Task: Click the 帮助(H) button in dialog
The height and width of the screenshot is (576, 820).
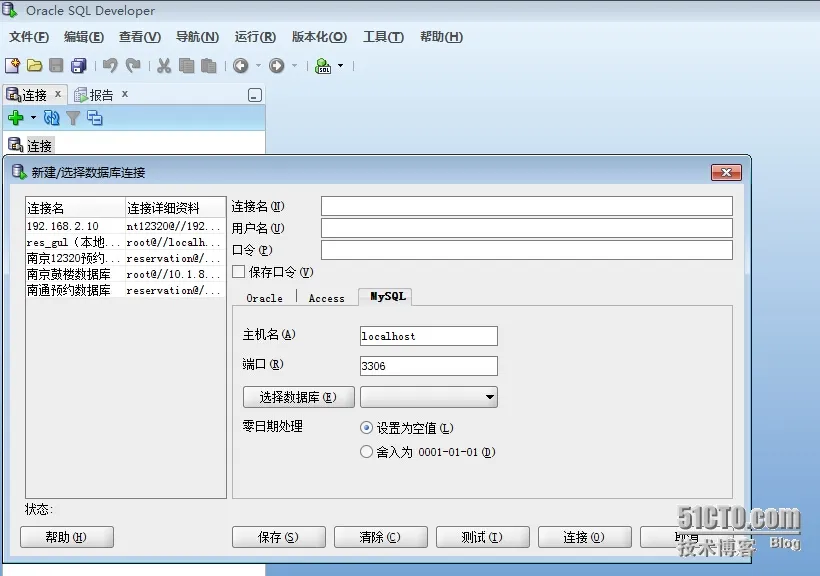Action: pyautogui.click(x=66, y=537)
